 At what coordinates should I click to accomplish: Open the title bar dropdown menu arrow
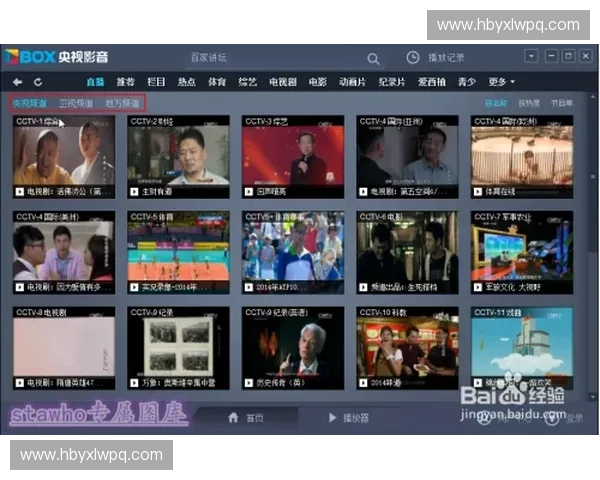coord(532,56)
